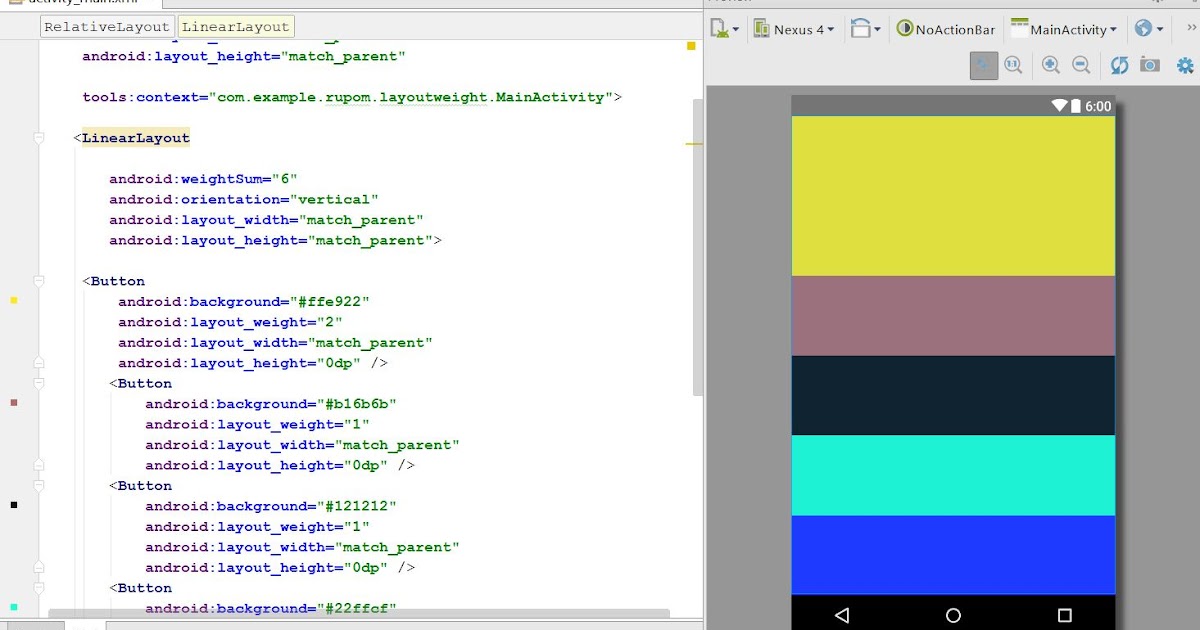This screenshot has width=1200, height=630.
Task: Take a screenshot using the camera icon
Action: click(1150, 65)
